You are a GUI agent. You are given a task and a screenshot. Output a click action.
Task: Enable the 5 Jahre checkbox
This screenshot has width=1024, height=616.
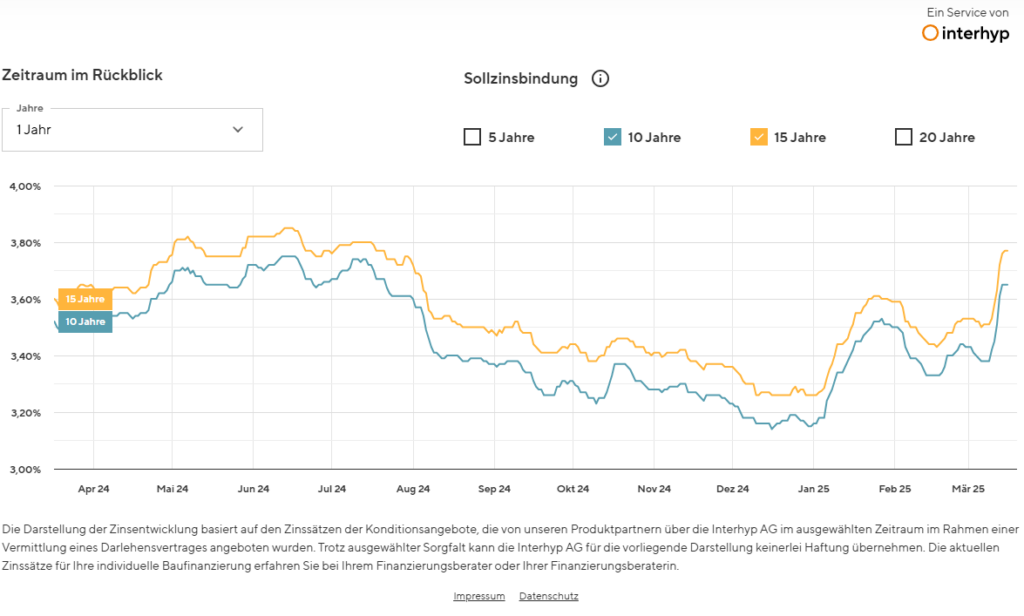pyautogui.click(x=472, y=137)
